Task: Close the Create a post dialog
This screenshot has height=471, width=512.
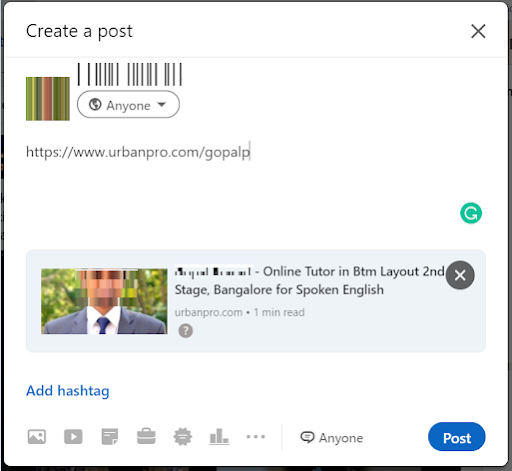Action: [478, 31]
